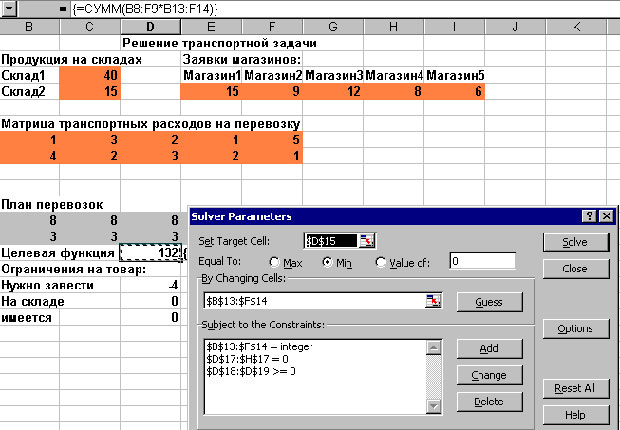Viewport: 620px width, 430px height.
Task: Click the By Changing Cells range selector icon
Action: tap(434, 301)
